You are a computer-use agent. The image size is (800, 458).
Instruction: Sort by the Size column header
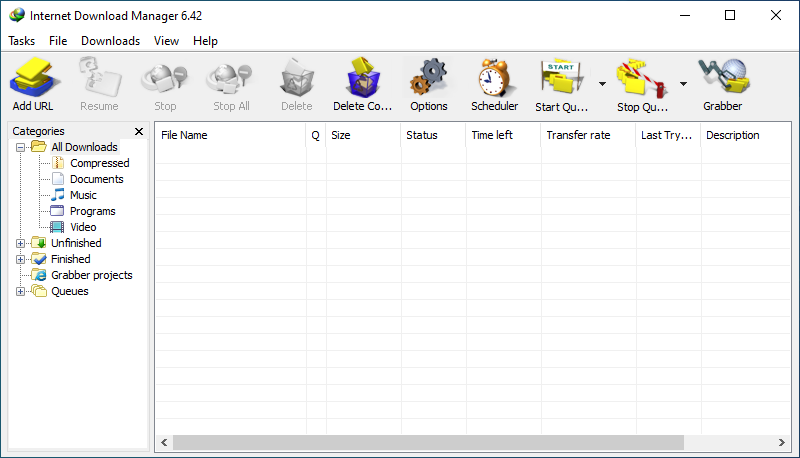tap(363, 135)
